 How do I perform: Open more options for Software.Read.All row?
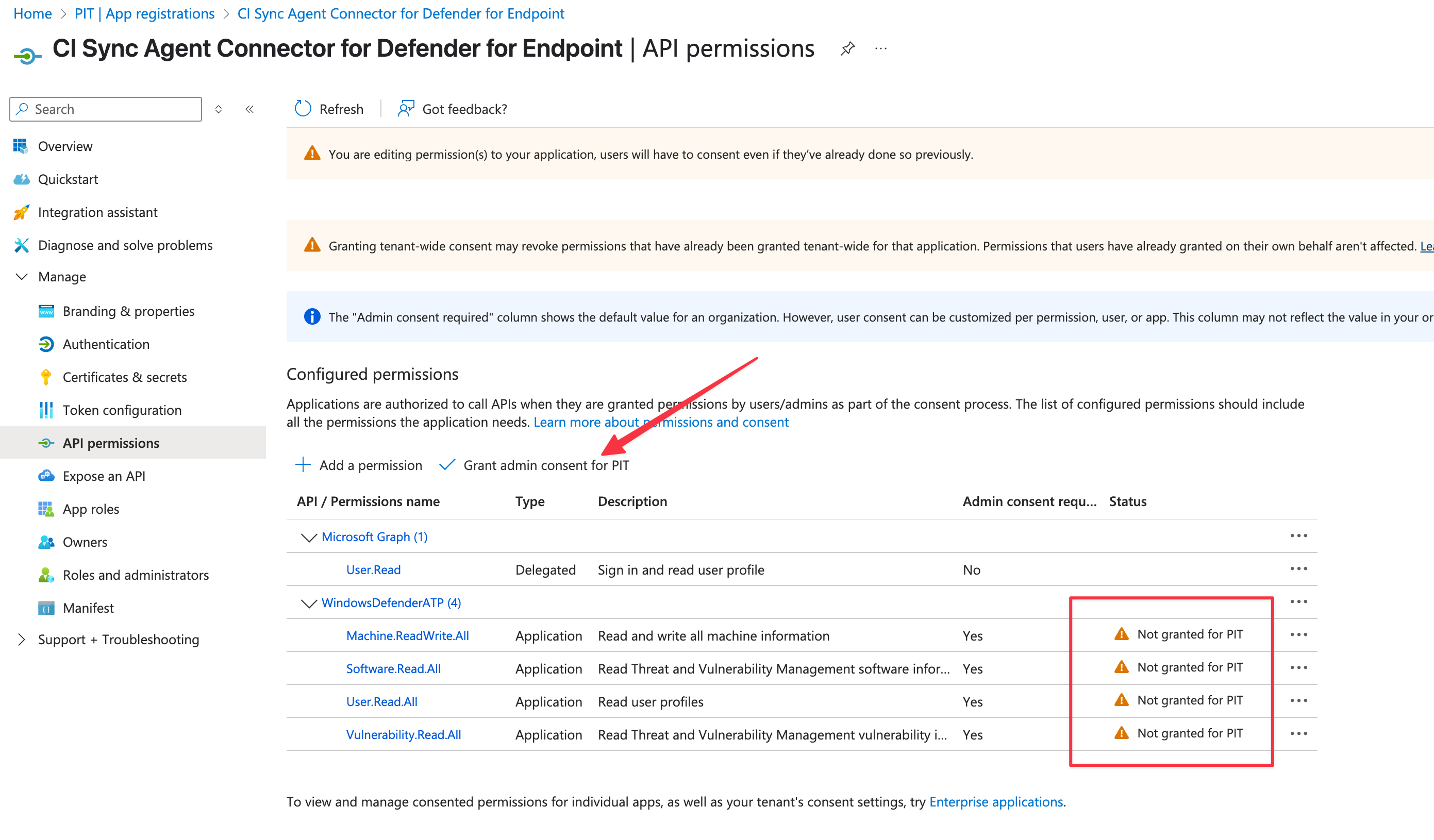pyautogui.click(x=1298, y=668)
